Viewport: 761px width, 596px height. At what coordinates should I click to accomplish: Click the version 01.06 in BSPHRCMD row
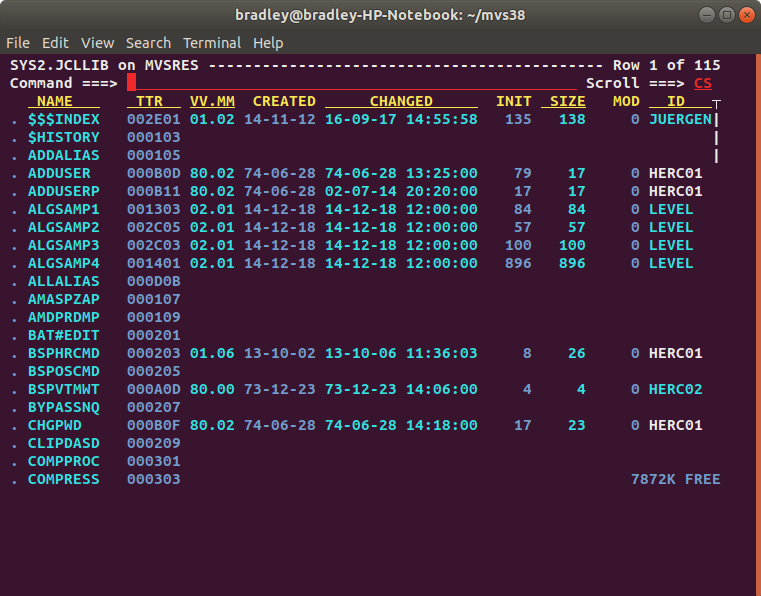coord(212,353)
